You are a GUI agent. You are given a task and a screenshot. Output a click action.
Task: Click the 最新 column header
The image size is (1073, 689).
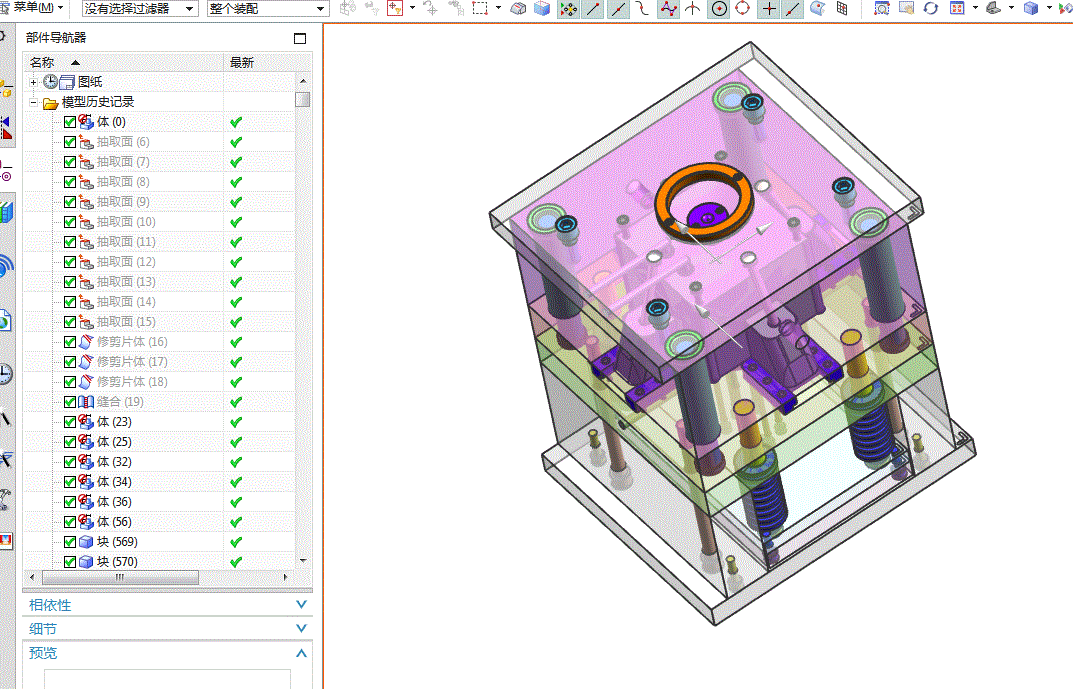point(260,62)
